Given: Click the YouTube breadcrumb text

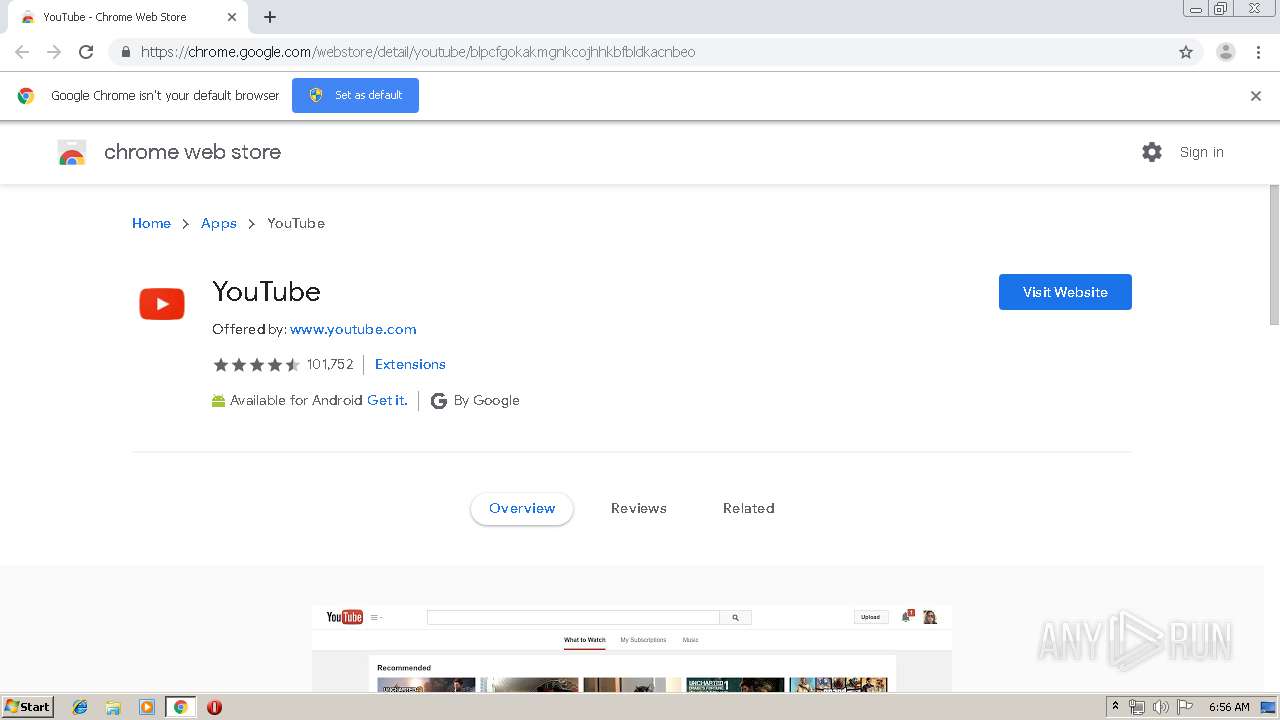Looking at the screenshot, I should point(296,223).
